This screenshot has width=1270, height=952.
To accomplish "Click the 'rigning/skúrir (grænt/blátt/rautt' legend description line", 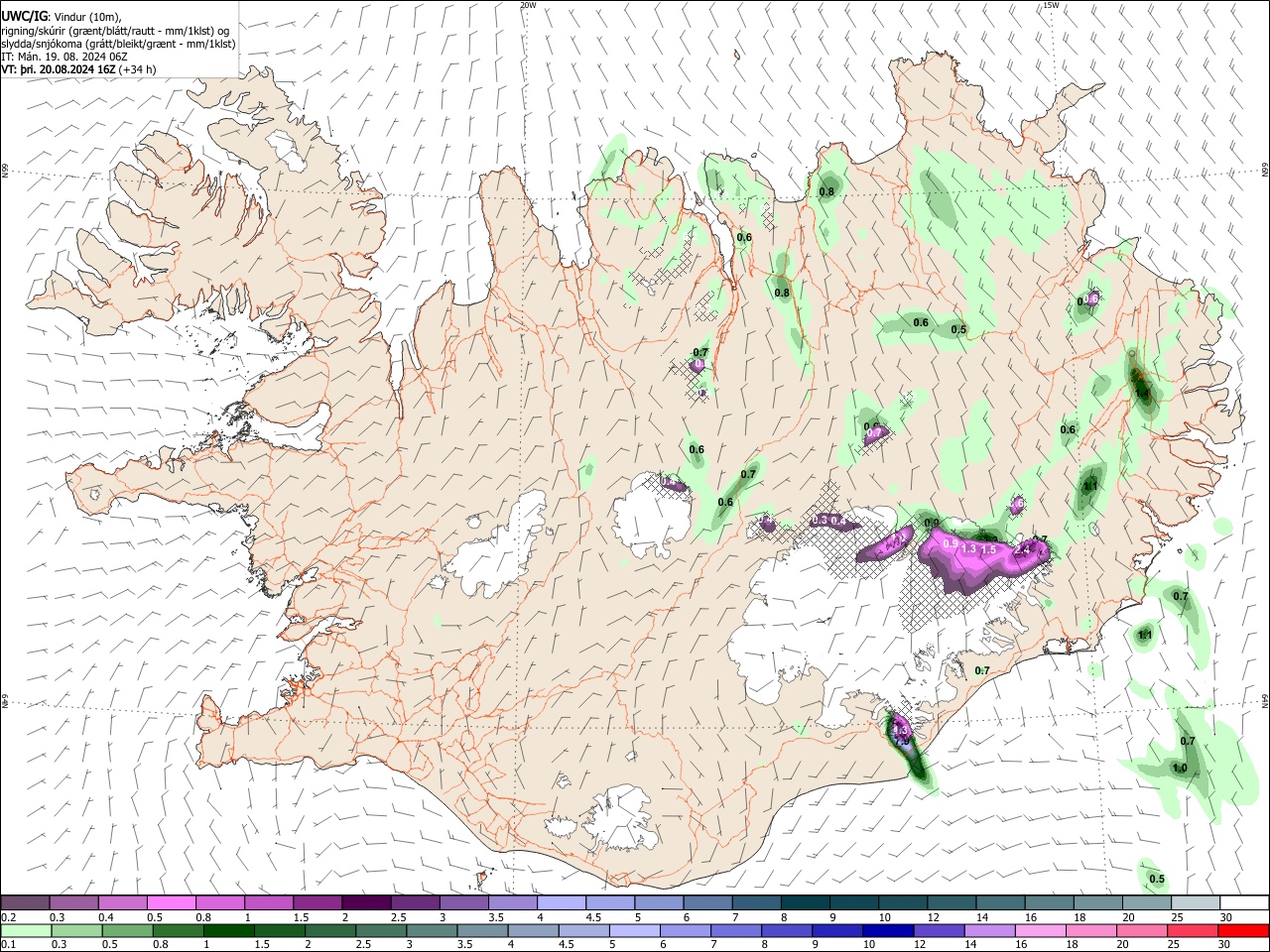I will [114, 30].
